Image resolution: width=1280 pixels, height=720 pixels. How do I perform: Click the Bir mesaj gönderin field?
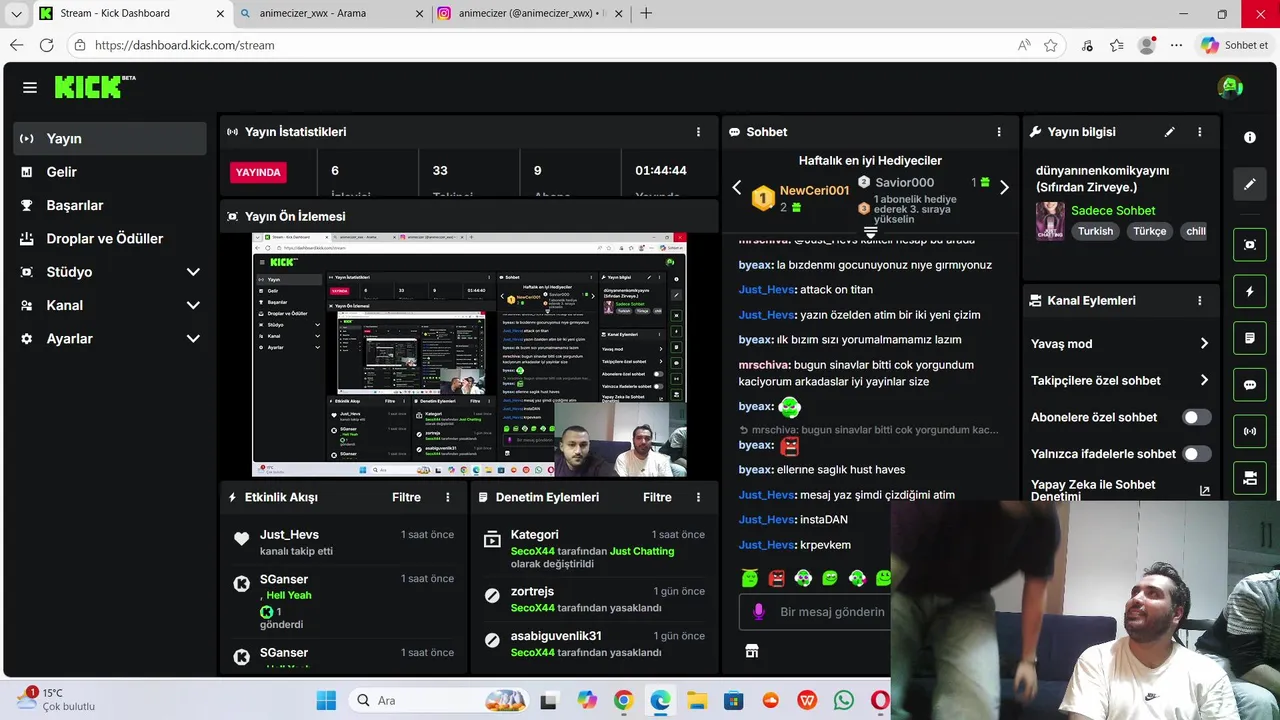coord(832,612)
